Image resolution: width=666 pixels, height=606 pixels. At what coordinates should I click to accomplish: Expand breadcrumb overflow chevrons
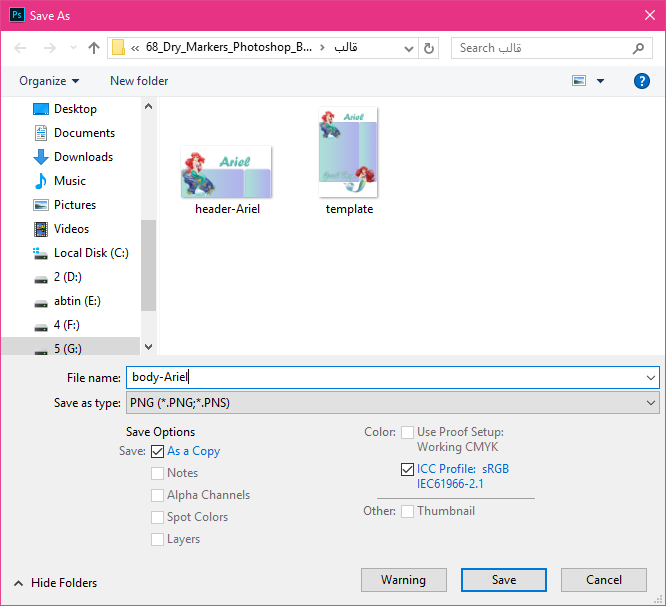135,48
